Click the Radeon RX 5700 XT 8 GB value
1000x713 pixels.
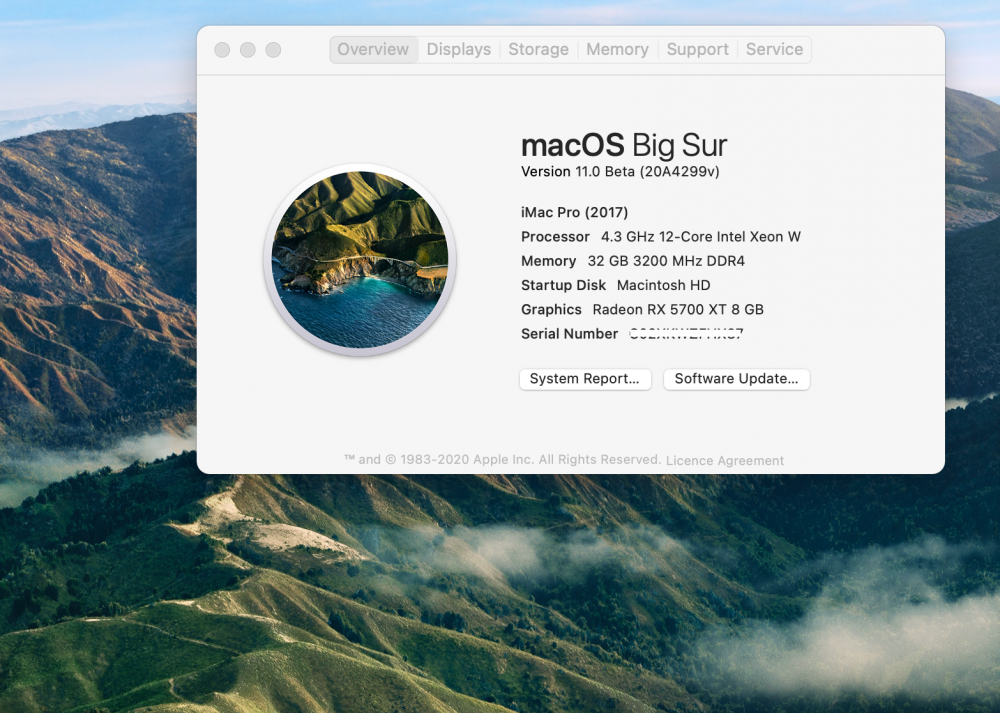[678, 309]
